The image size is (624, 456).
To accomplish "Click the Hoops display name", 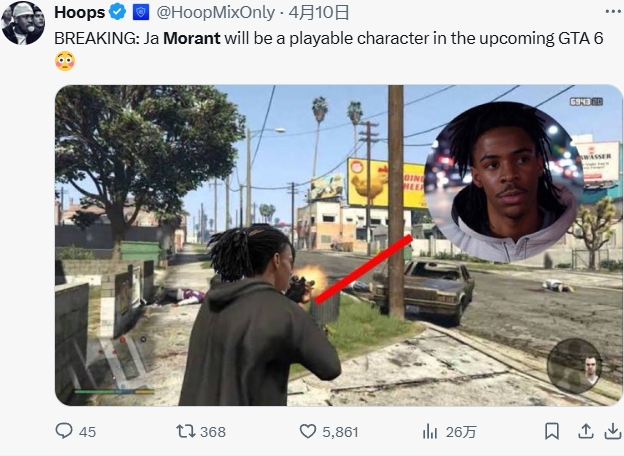I will (x=80, y=13).
